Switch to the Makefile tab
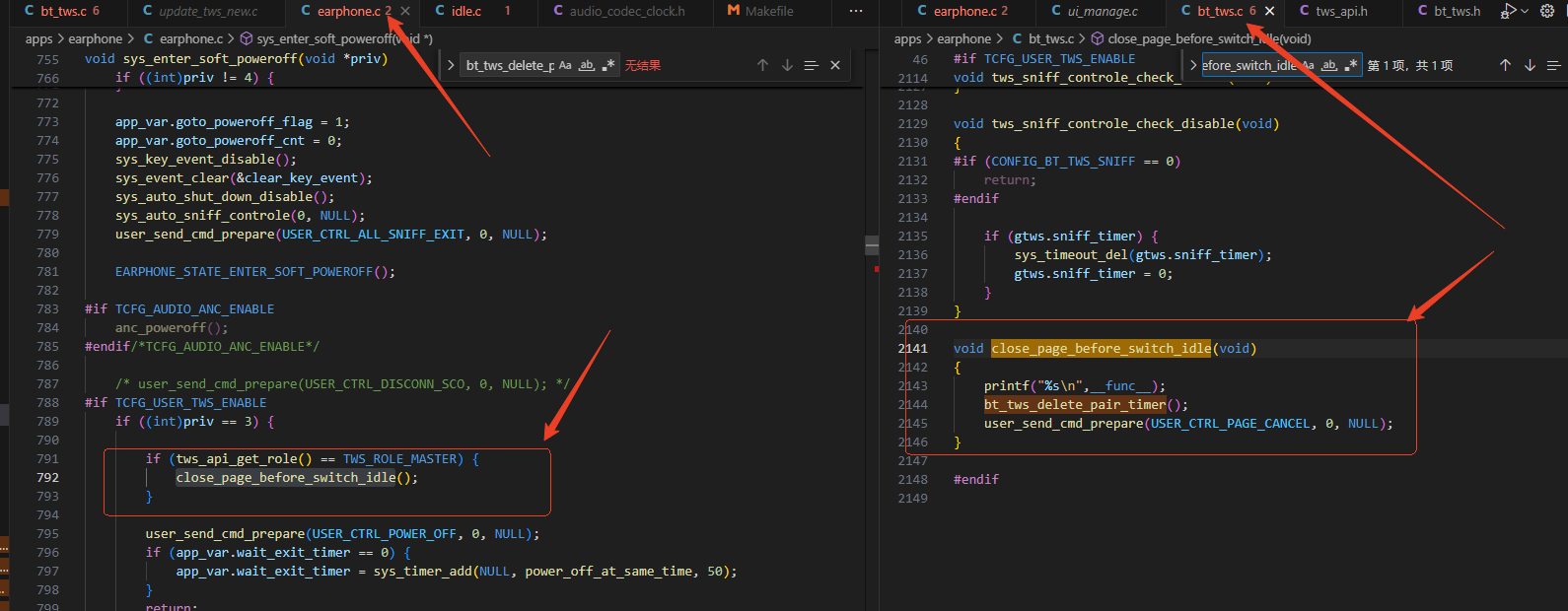 769,11
